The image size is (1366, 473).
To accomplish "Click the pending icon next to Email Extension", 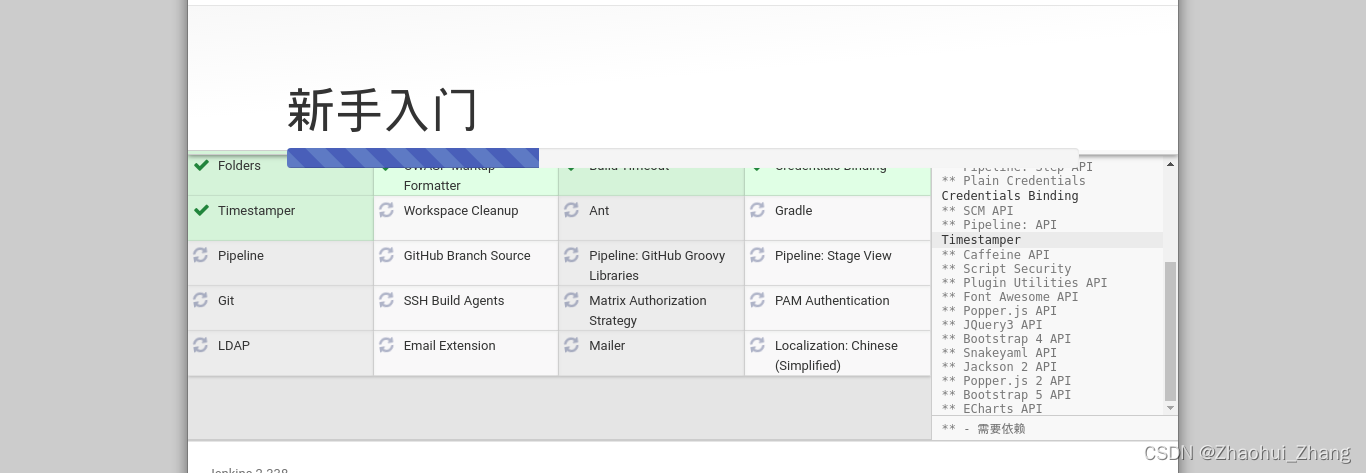I will (386, 346).
